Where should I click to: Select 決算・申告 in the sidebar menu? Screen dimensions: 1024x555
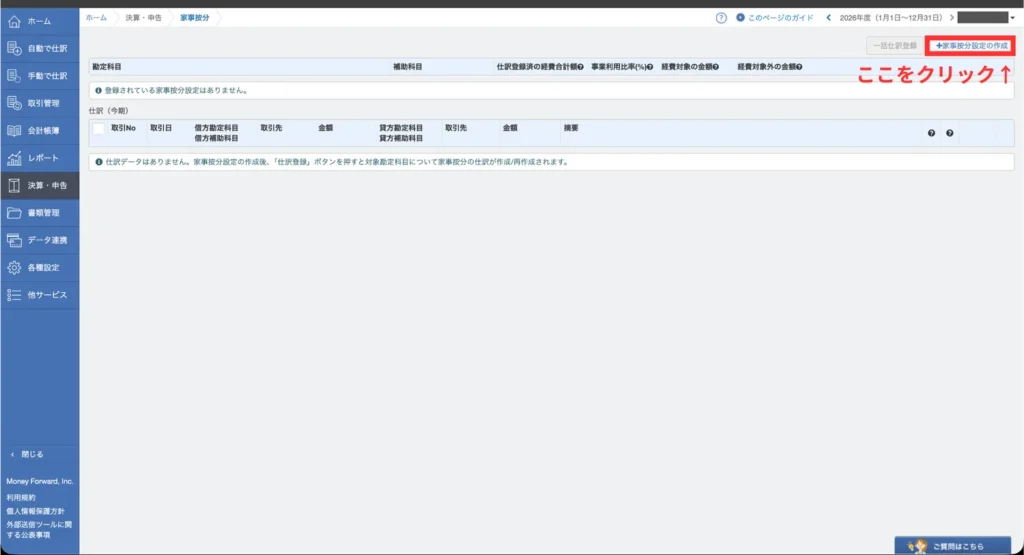40,186
